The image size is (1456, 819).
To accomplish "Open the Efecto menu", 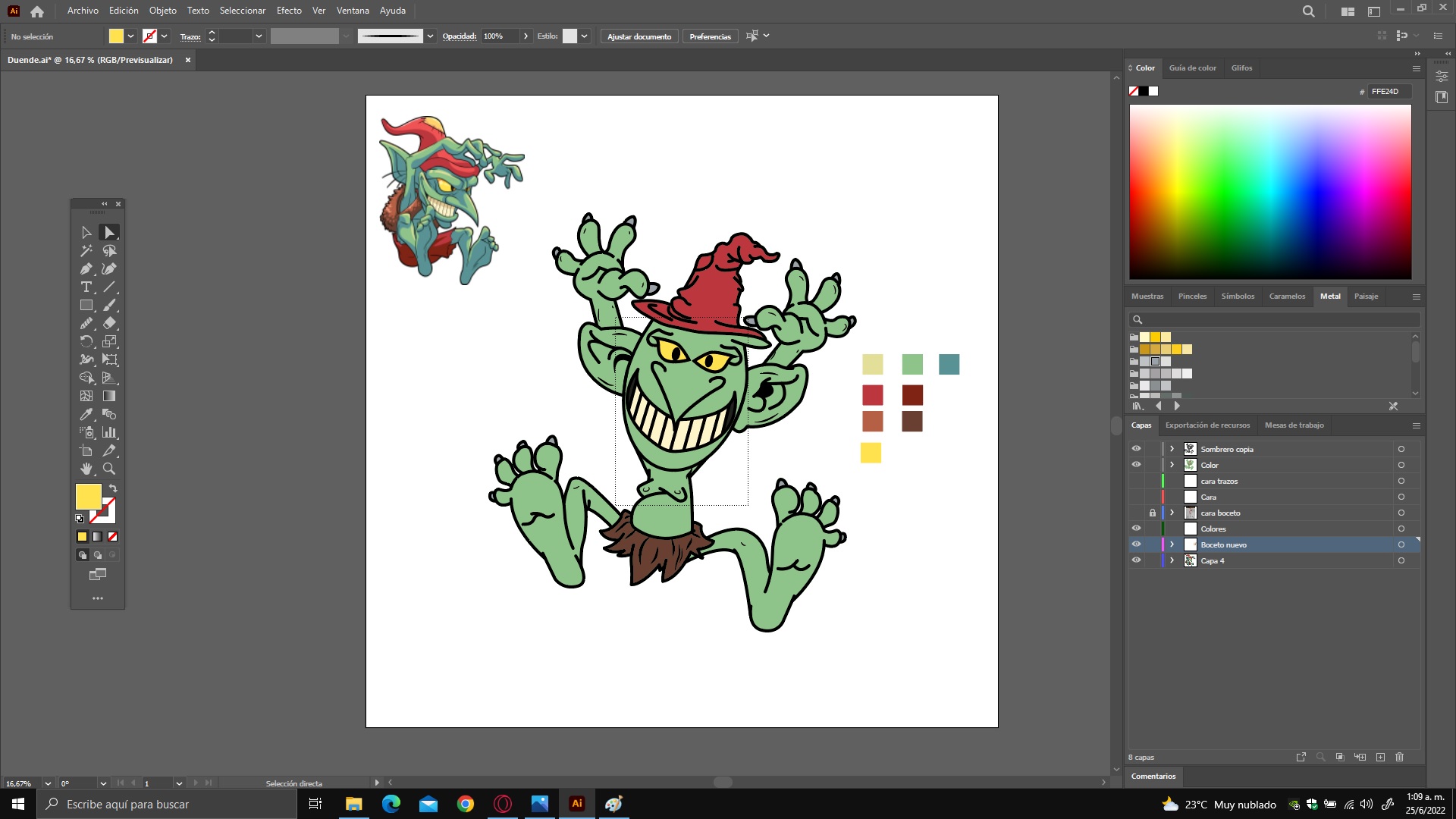I will (289, 11).
